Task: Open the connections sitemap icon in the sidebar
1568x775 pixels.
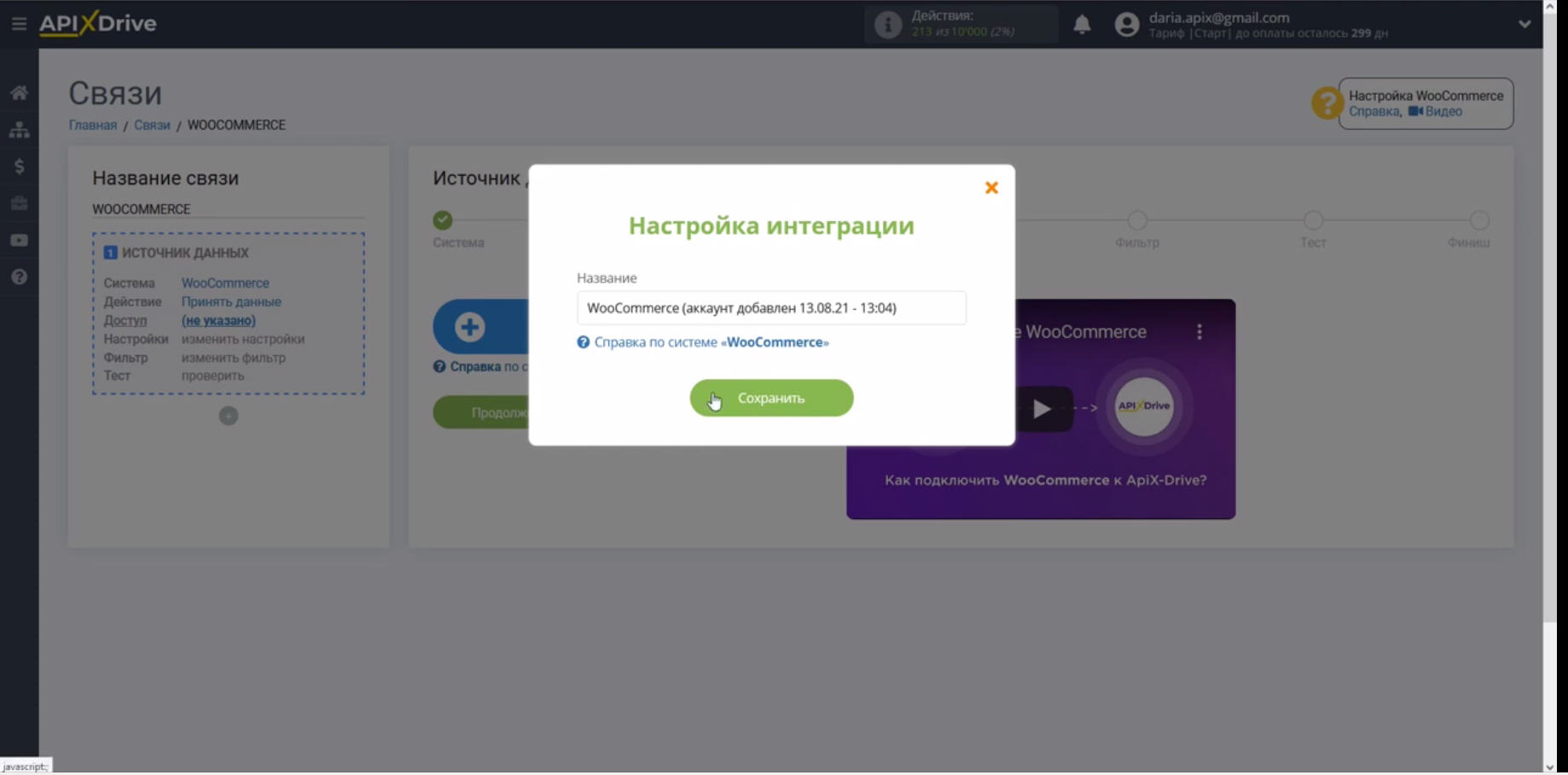Action: pyautogui.click(x=19, y=130)
